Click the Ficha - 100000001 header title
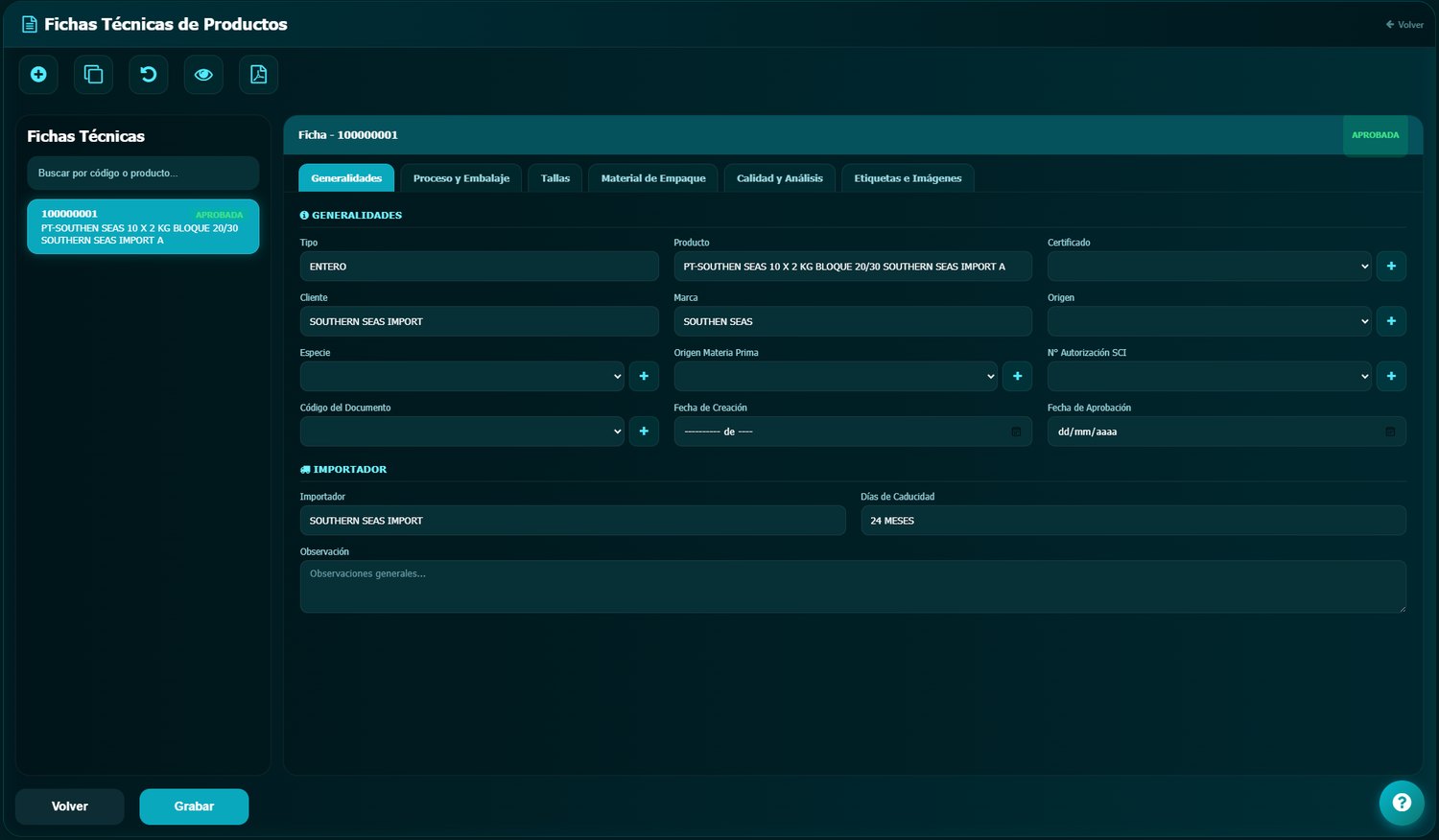Viewport: 1439px width, 840px height. [348, 135]
